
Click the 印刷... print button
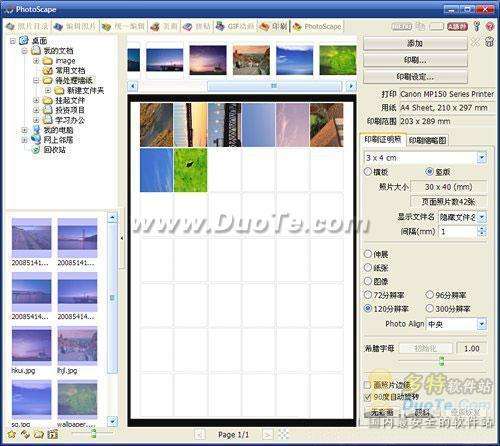tap(415, 60)
